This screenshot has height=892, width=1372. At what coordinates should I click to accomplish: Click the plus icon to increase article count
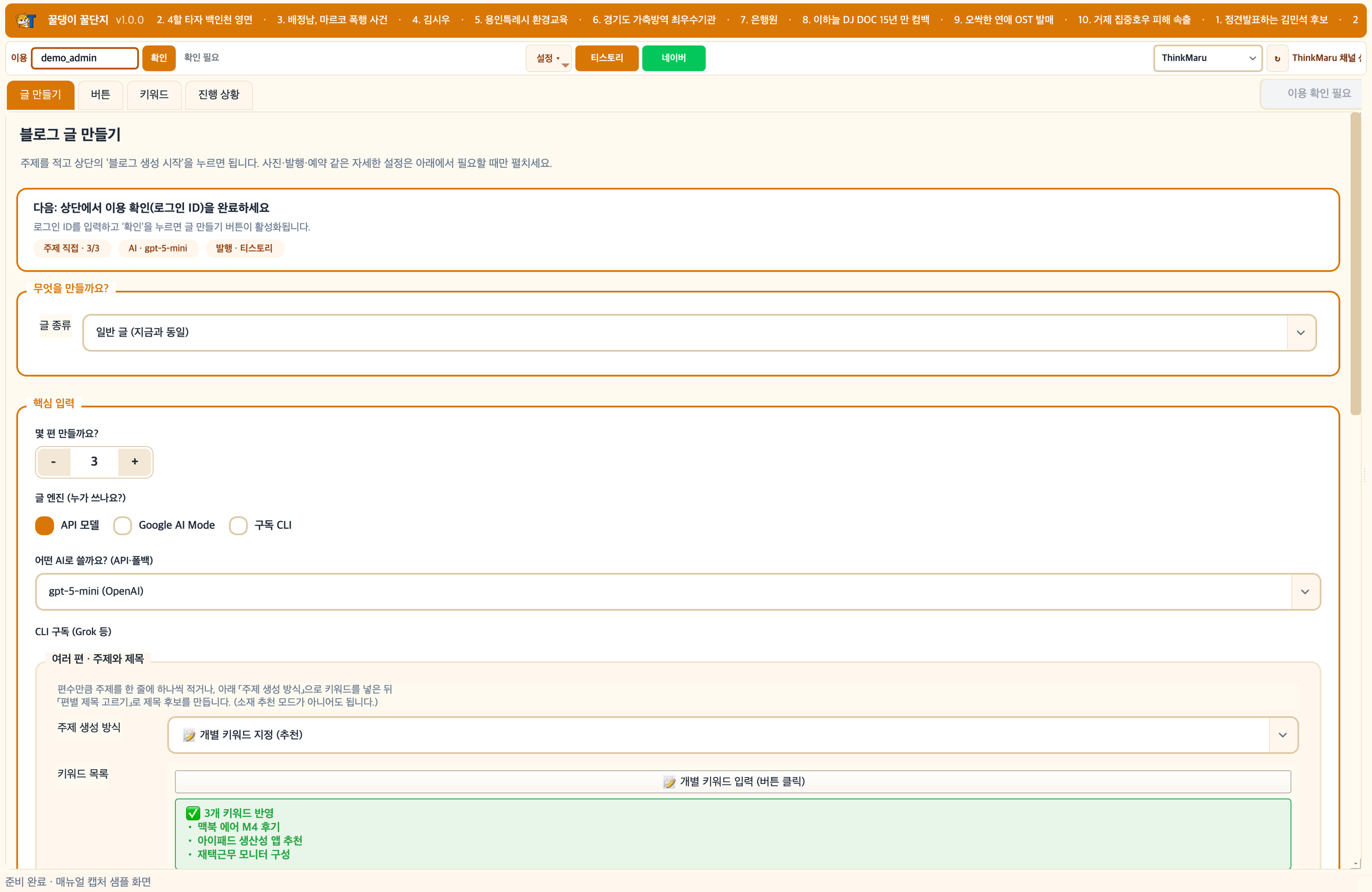tap(135, 462)
